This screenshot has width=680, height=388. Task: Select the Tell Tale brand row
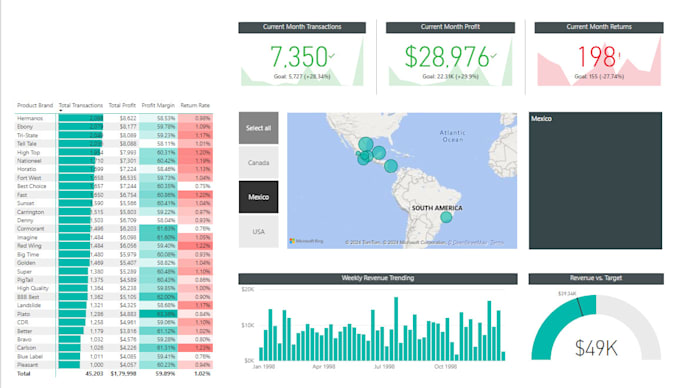click(114, 143)
